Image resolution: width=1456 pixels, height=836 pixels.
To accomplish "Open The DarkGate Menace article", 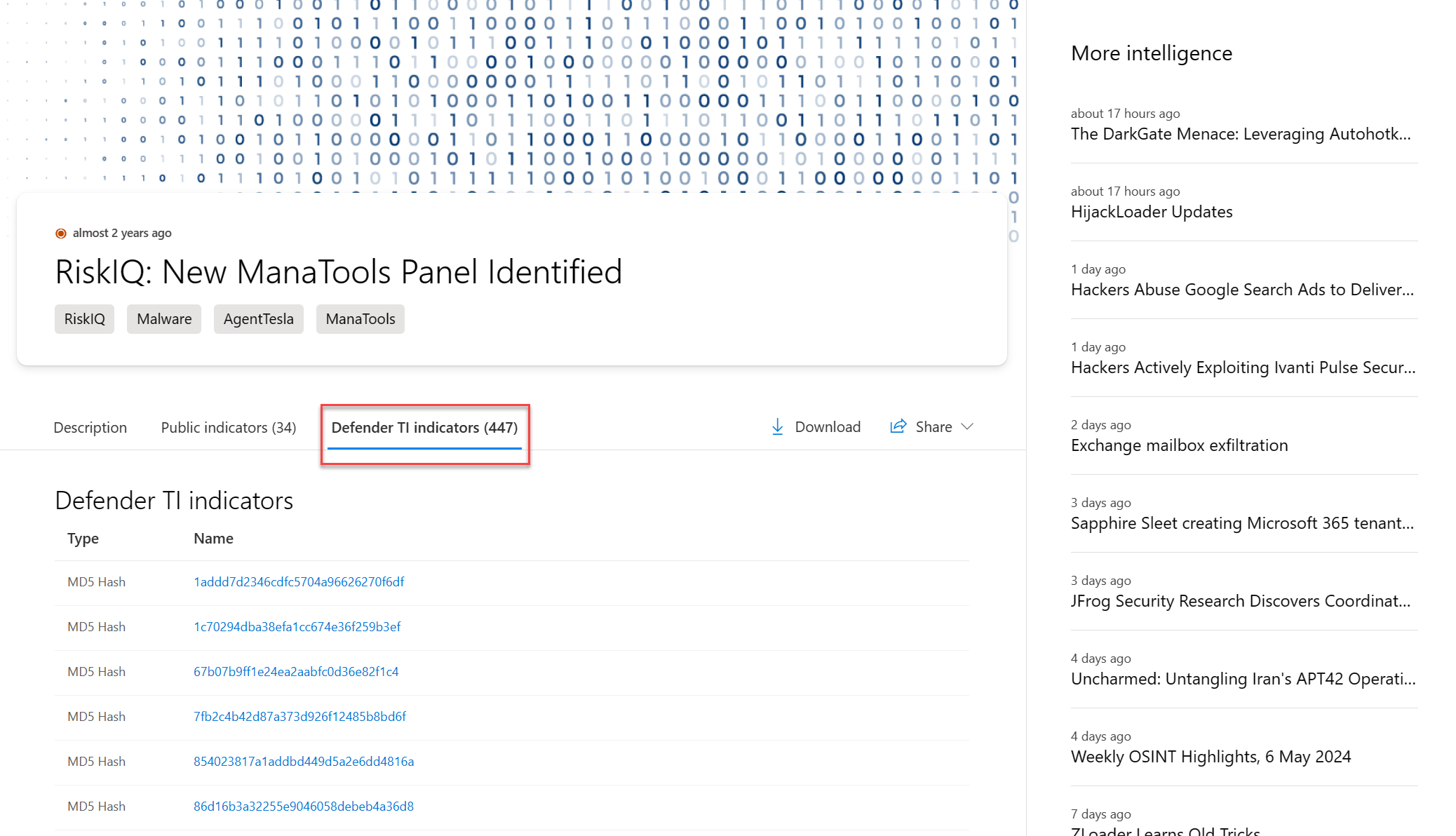I will click(x=1241, y=134).
